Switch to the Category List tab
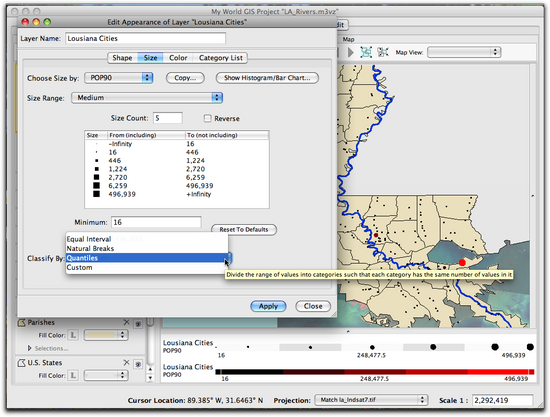The height and width of the screenshot is (417, 550). (x=221, y=58)
